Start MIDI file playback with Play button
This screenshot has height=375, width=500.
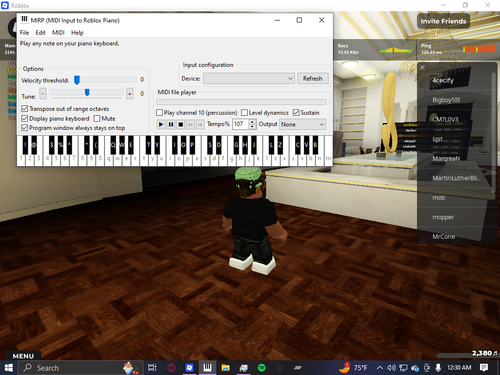[161, 124]
